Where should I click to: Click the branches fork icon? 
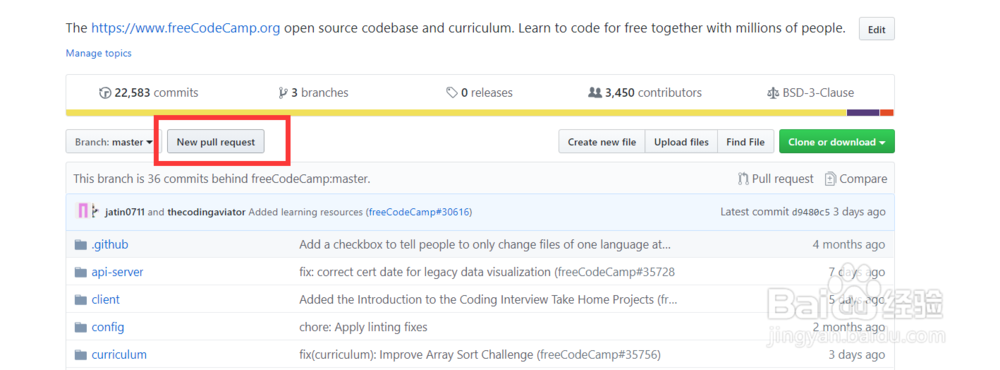pos(283,93)
